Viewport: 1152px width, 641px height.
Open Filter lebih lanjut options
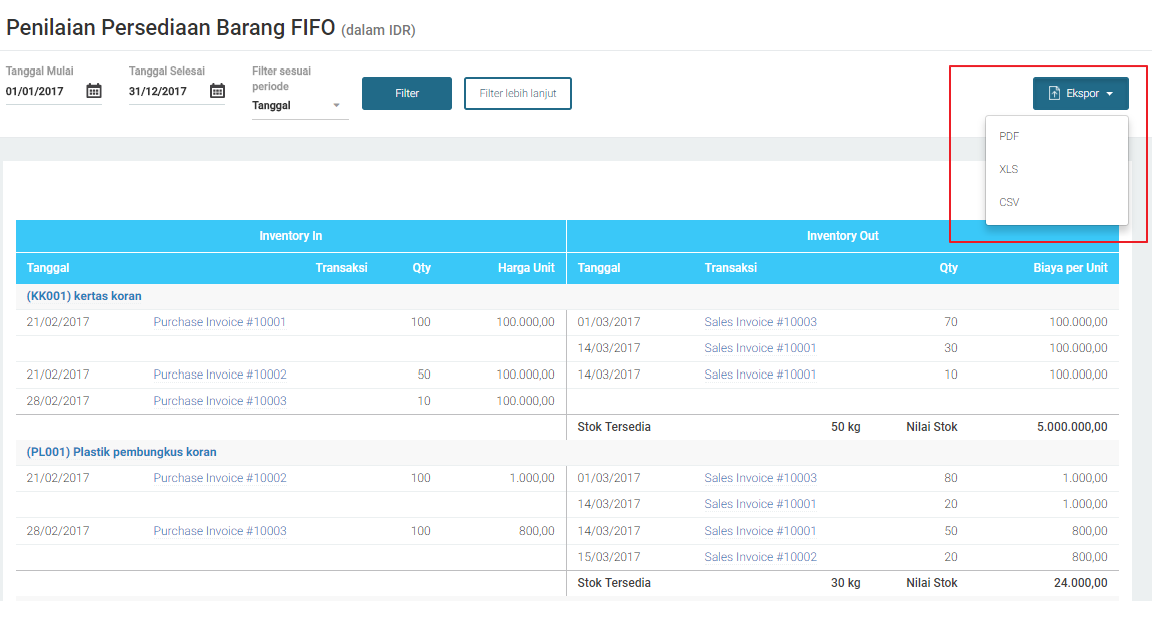coord(517,93)
